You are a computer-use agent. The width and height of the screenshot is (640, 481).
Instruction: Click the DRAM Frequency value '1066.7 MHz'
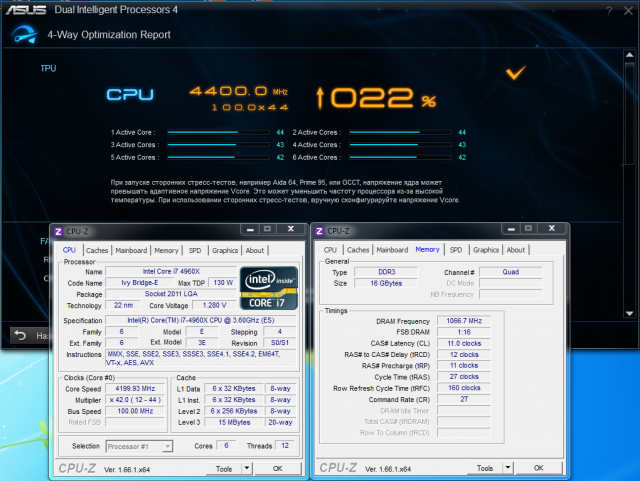[464, 321]
